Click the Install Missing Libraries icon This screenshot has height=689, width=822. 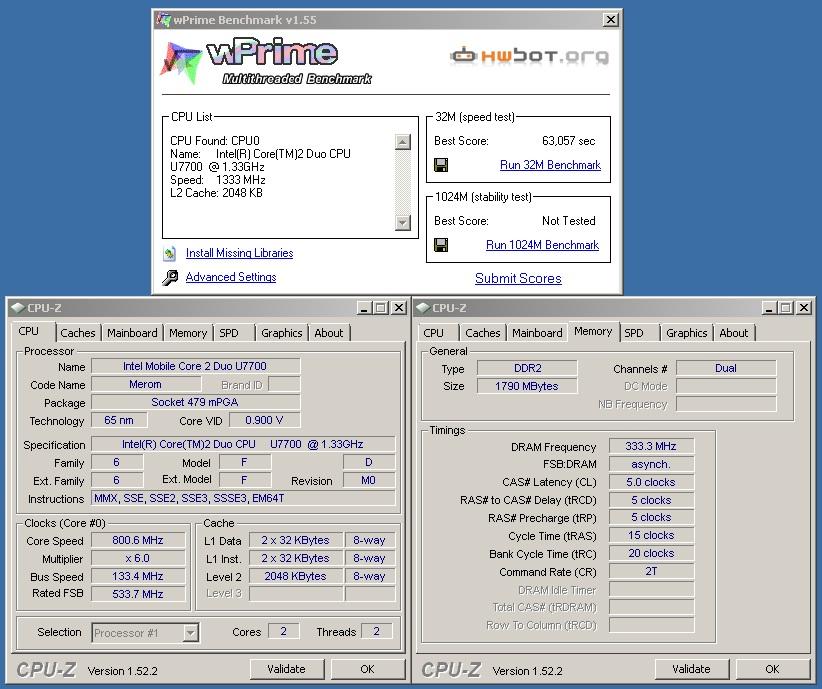(x=169, y=254)
